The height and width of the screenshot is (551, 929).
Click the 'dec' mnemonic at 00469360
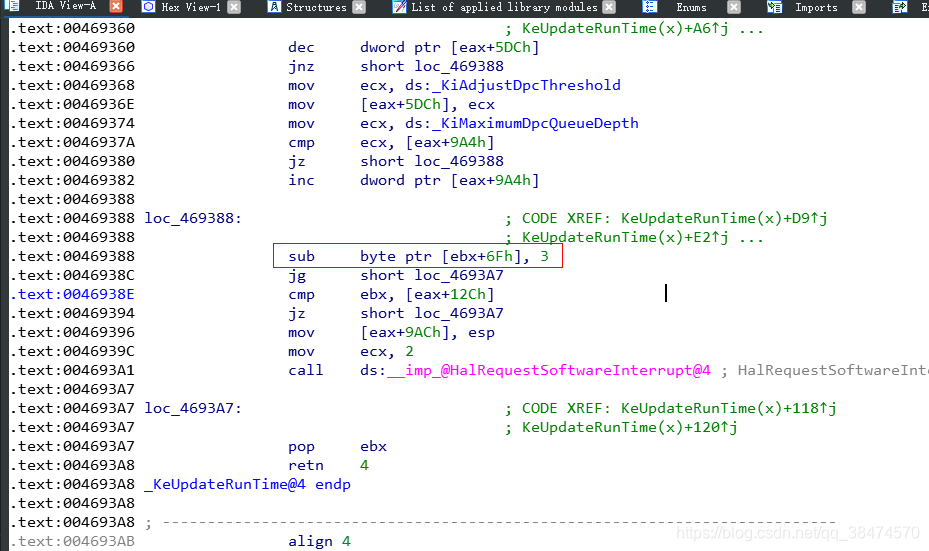[x=301, y=47]
